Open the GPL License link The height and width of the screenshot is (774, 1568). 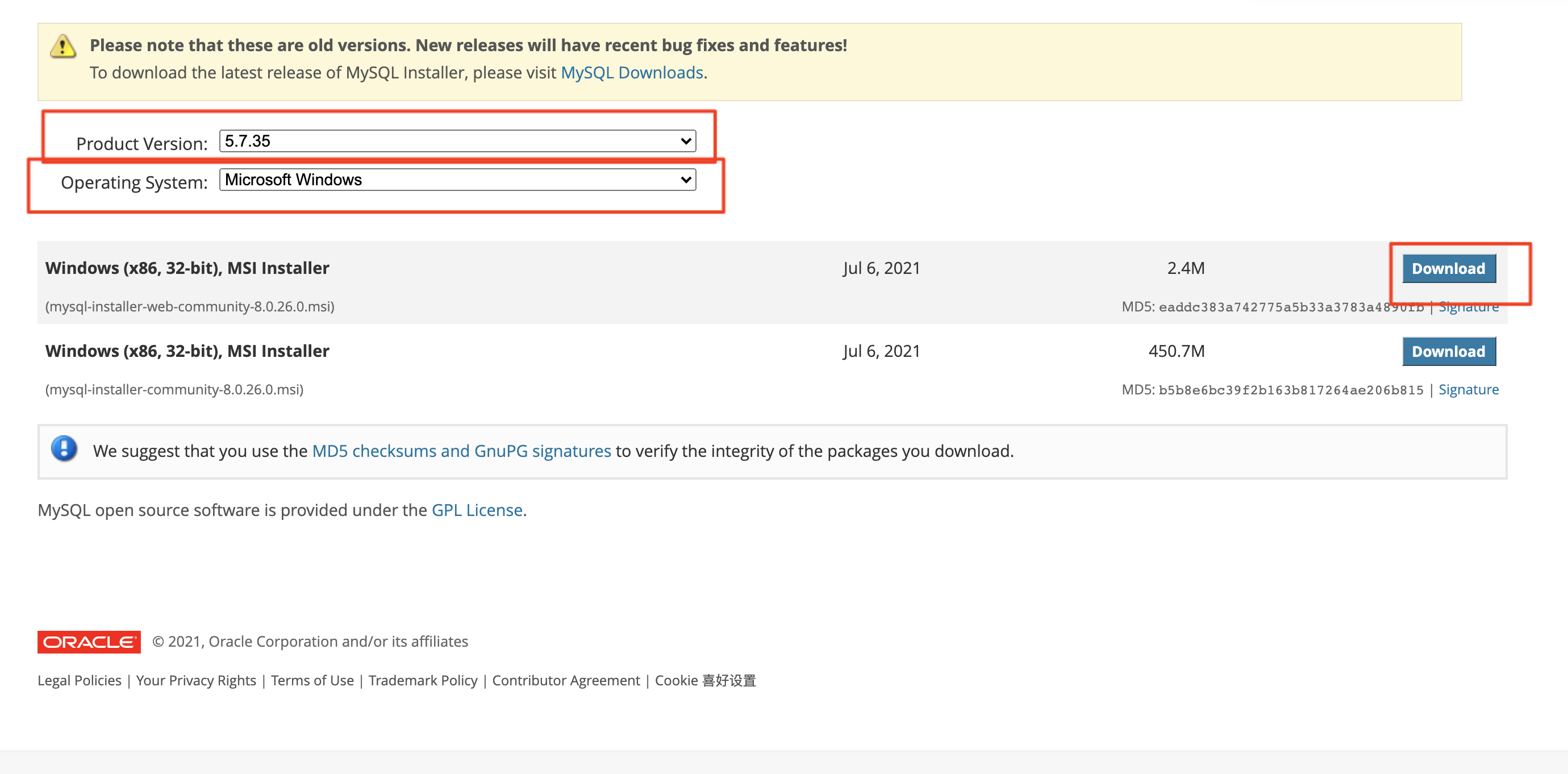point(477,510)
